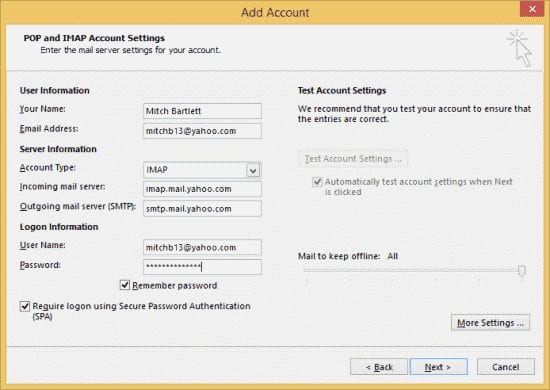Click the 'Your Name:' label
The width and height of the screenshot is (550, 390).
(42, 109)
